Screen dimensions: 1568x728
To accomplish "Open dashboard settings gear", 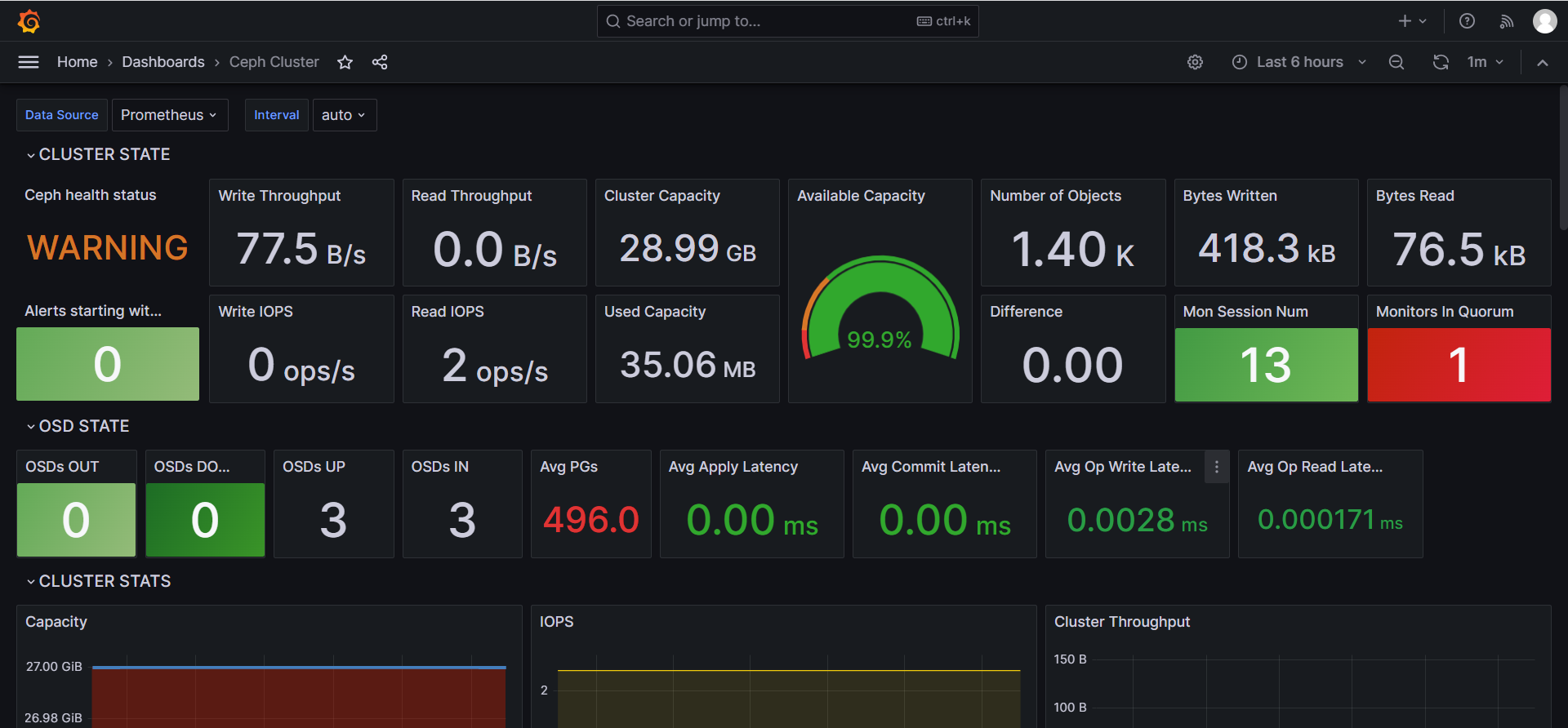I will [1195, 62].
